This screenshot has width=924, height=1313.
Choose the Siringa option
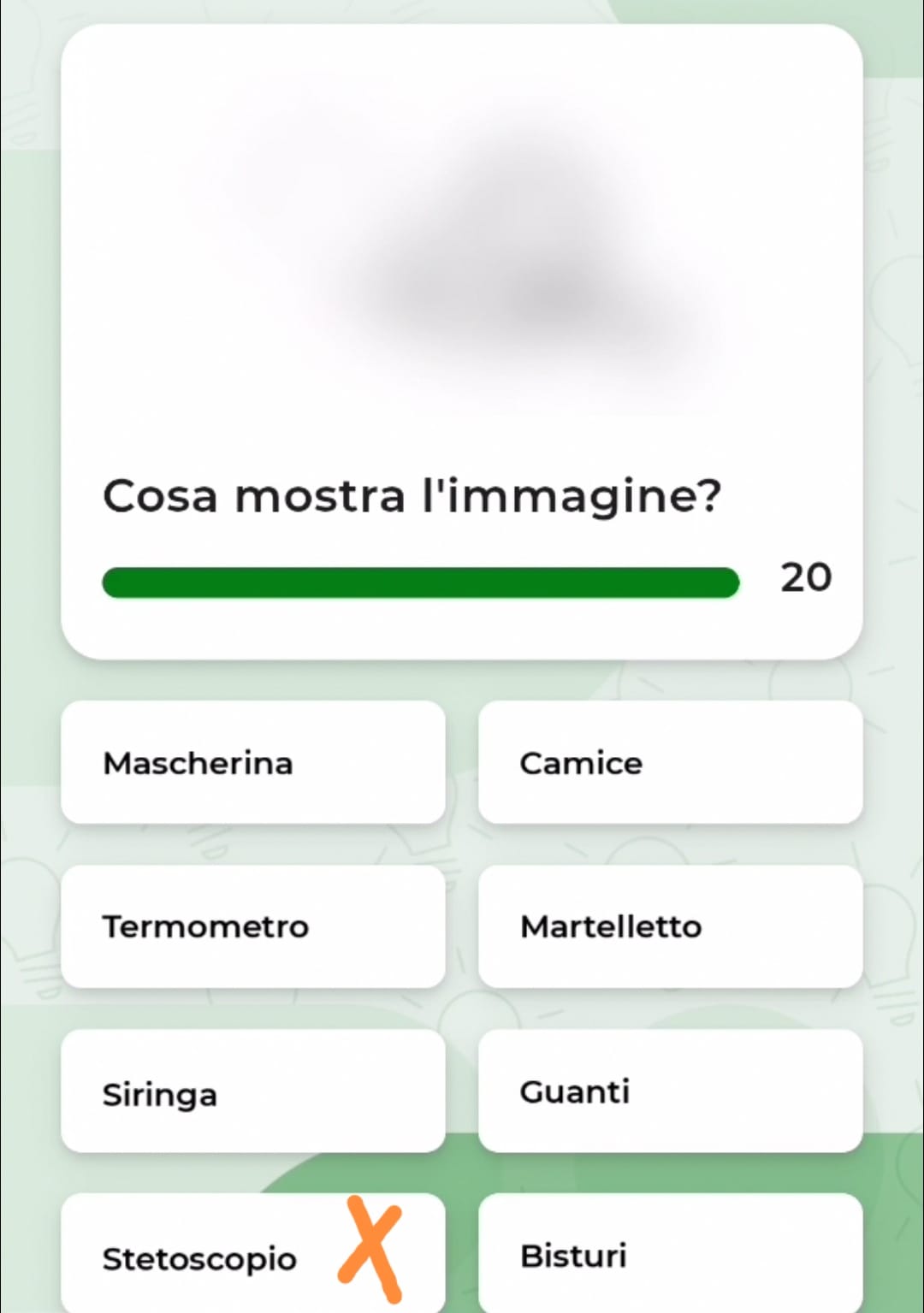(x=252, y=1092)
